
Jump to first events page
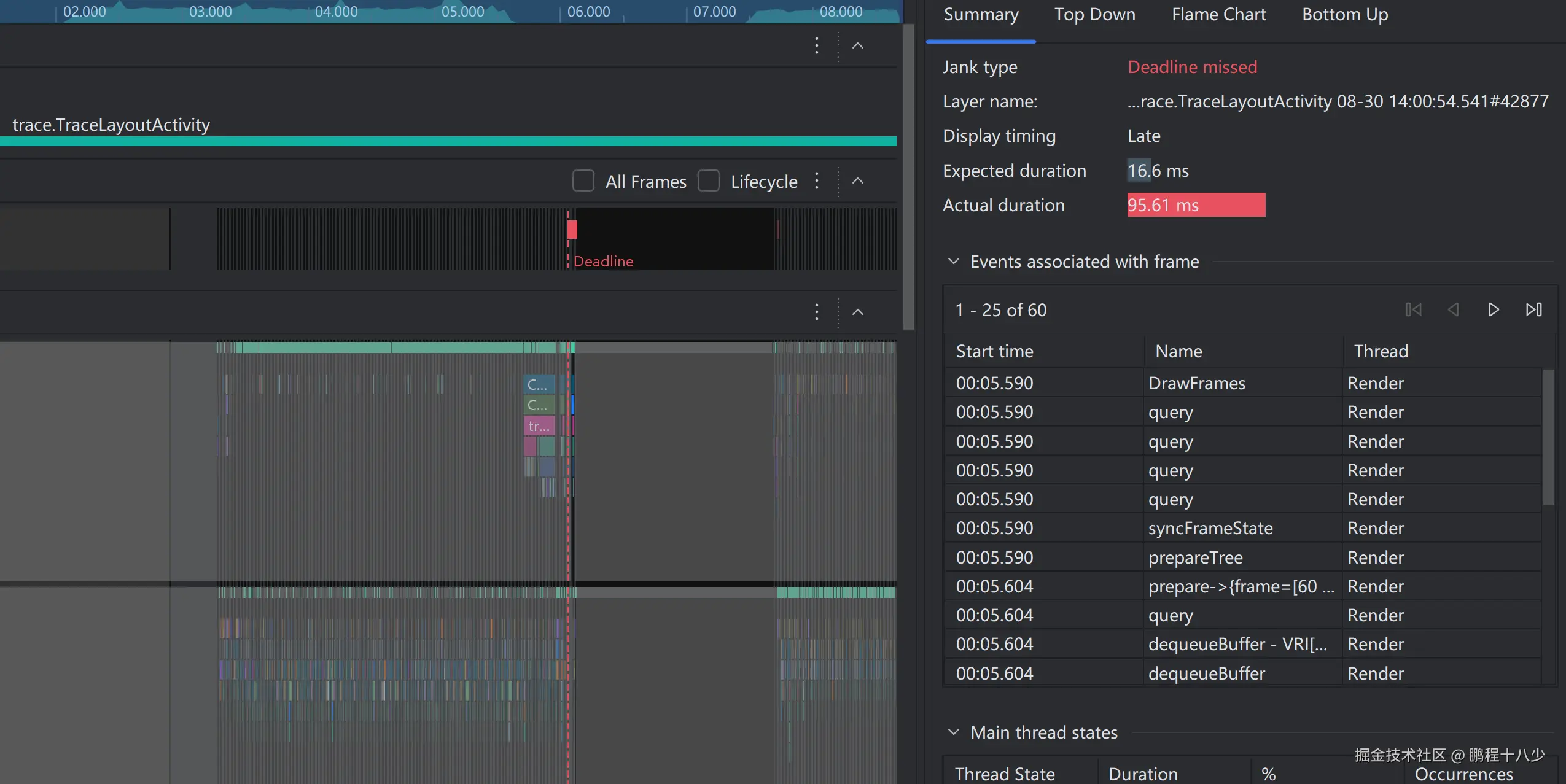(1413, 309)
